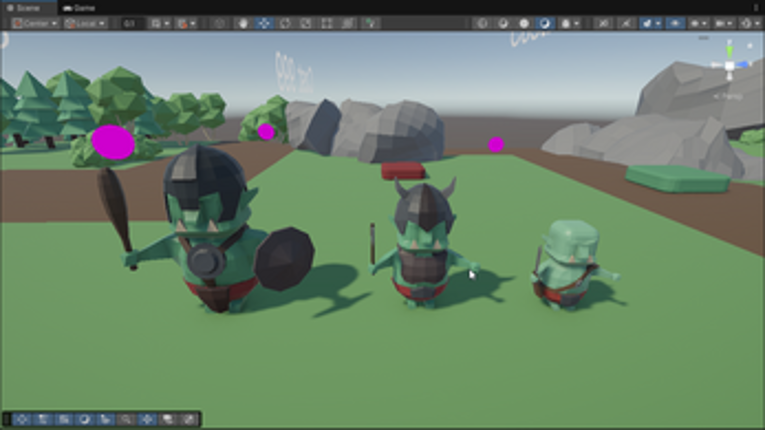Switch to the Scene tab
765x430 pixels.
pos(26,7)
